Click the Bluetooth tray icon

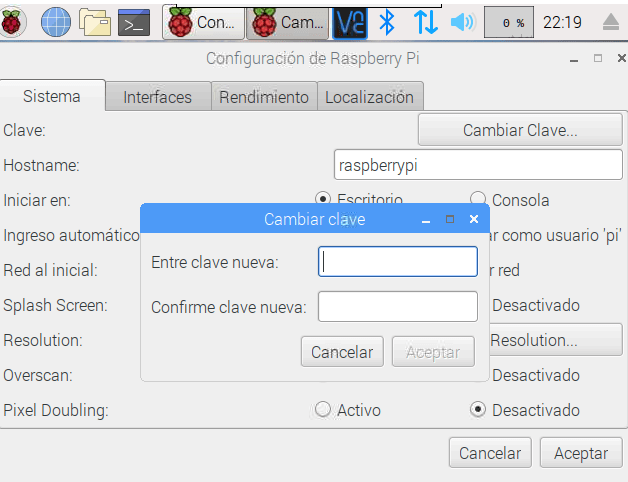[x=387, y=22]
